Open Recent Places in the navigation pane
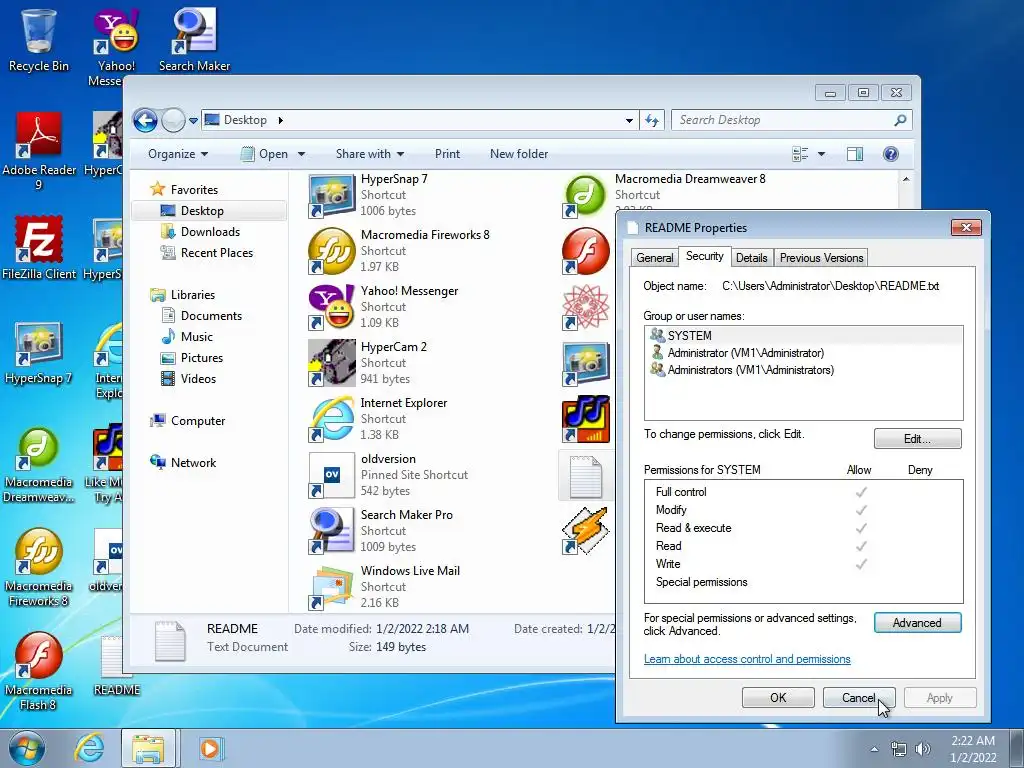The width and height of the screenshot is (1024, 768). [x=206, y=253]
